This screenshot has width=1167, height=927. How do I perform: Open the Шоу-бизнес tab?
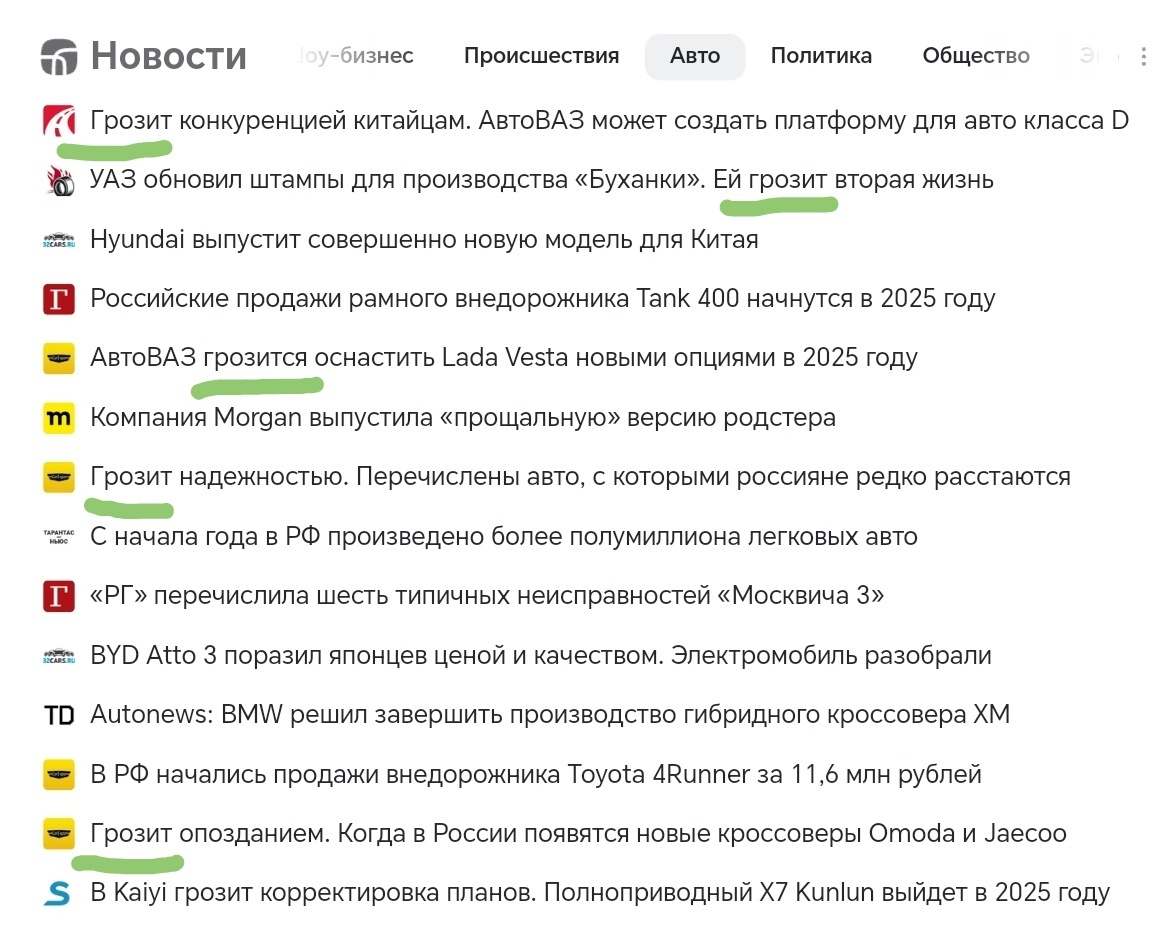355,56
